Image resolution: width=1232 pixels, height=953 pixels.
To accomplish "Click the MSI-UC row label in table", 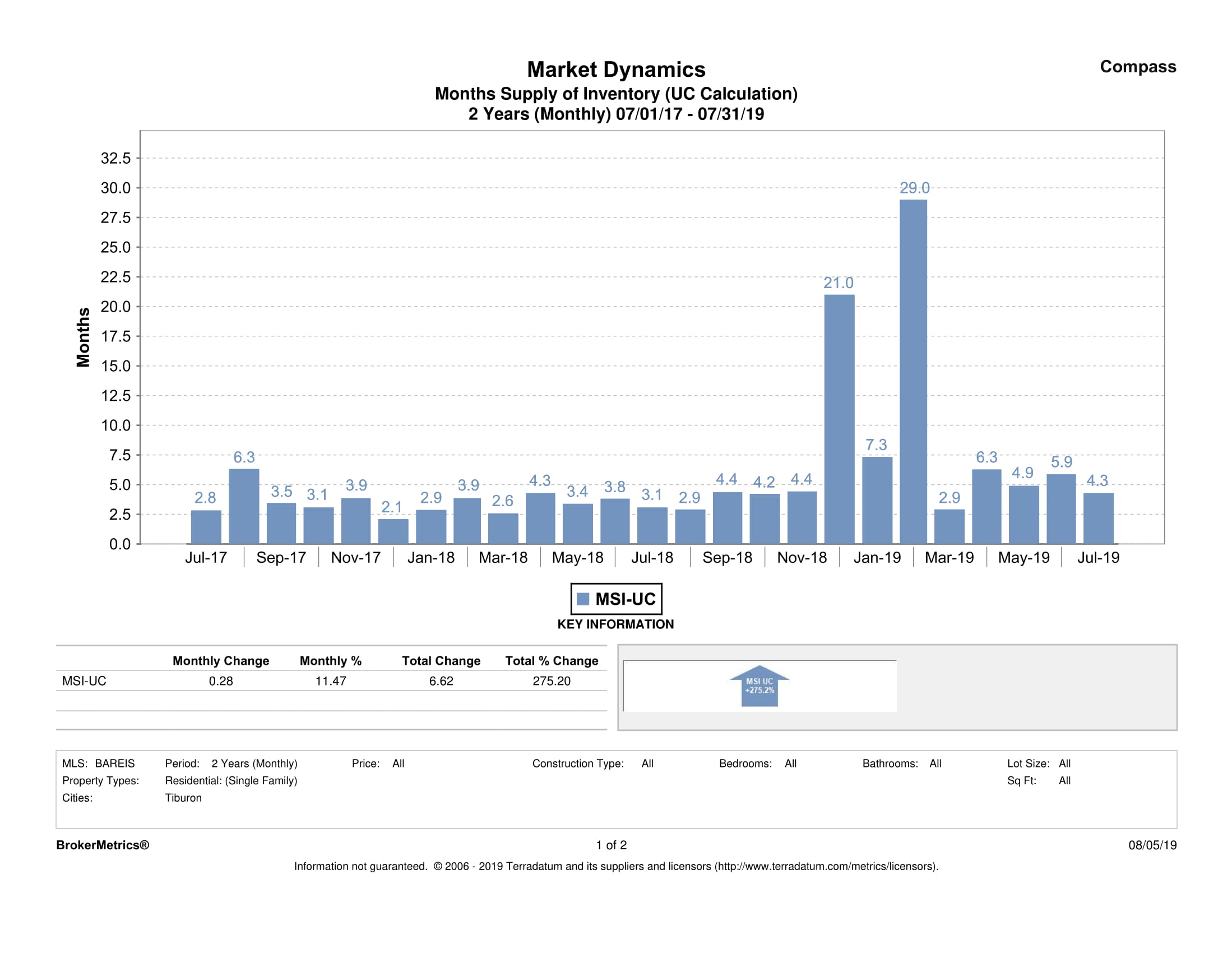I will (84, 681).
